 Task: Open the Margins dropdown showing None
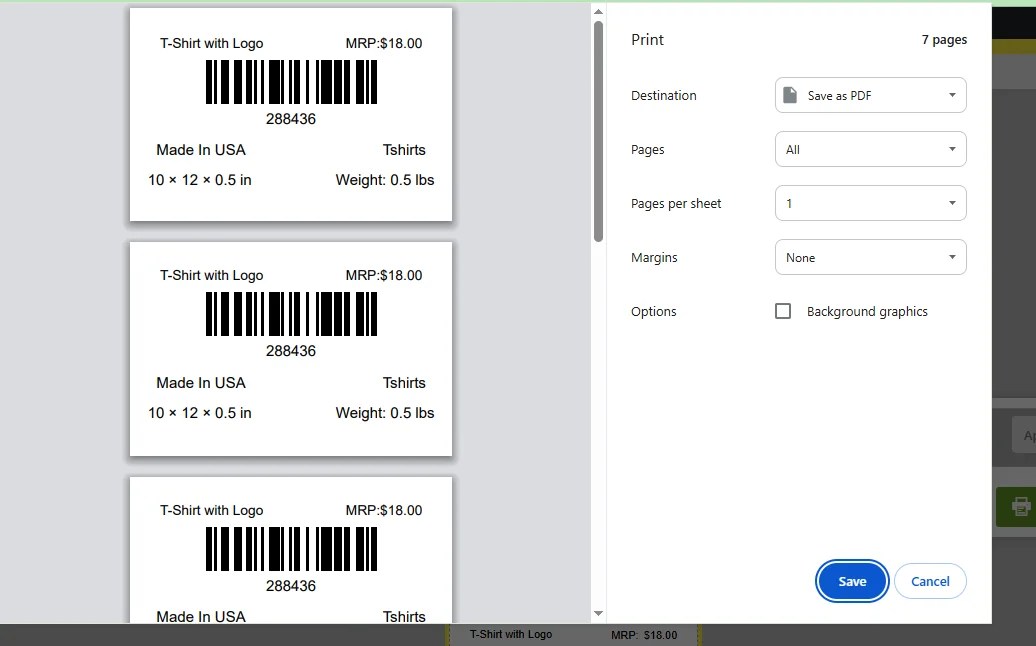click(x=870, y=258)
